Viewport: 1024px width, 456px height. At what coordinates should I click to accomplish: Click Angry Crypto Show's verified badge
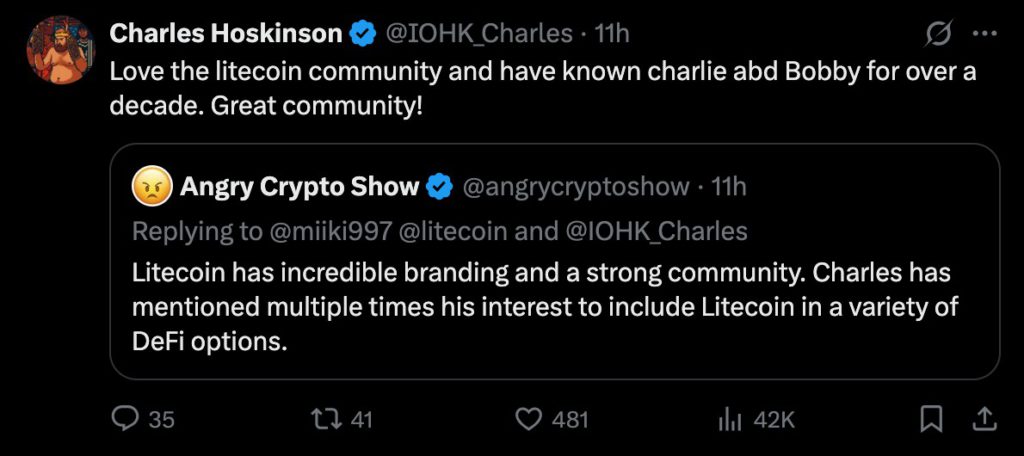[x=438, y=187]
